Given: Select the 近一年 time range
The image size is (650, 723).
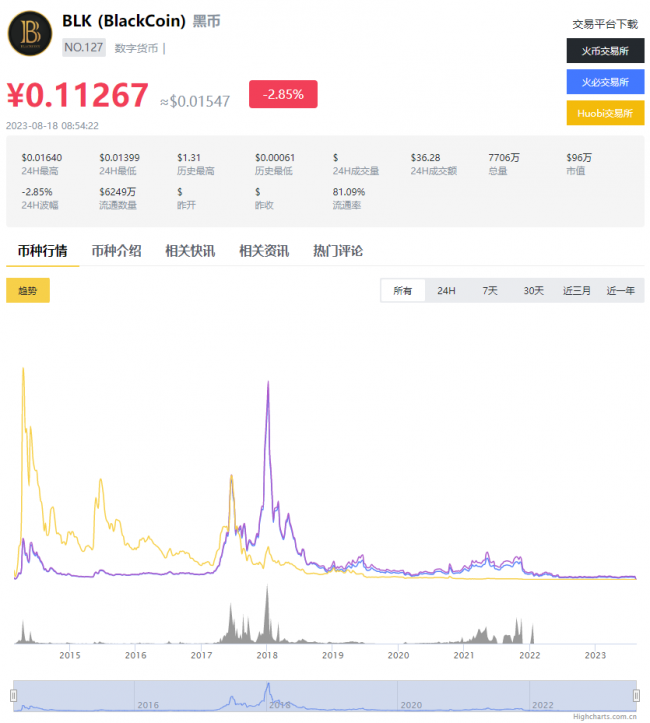Looking at the screenshot, I should (620, 290).
